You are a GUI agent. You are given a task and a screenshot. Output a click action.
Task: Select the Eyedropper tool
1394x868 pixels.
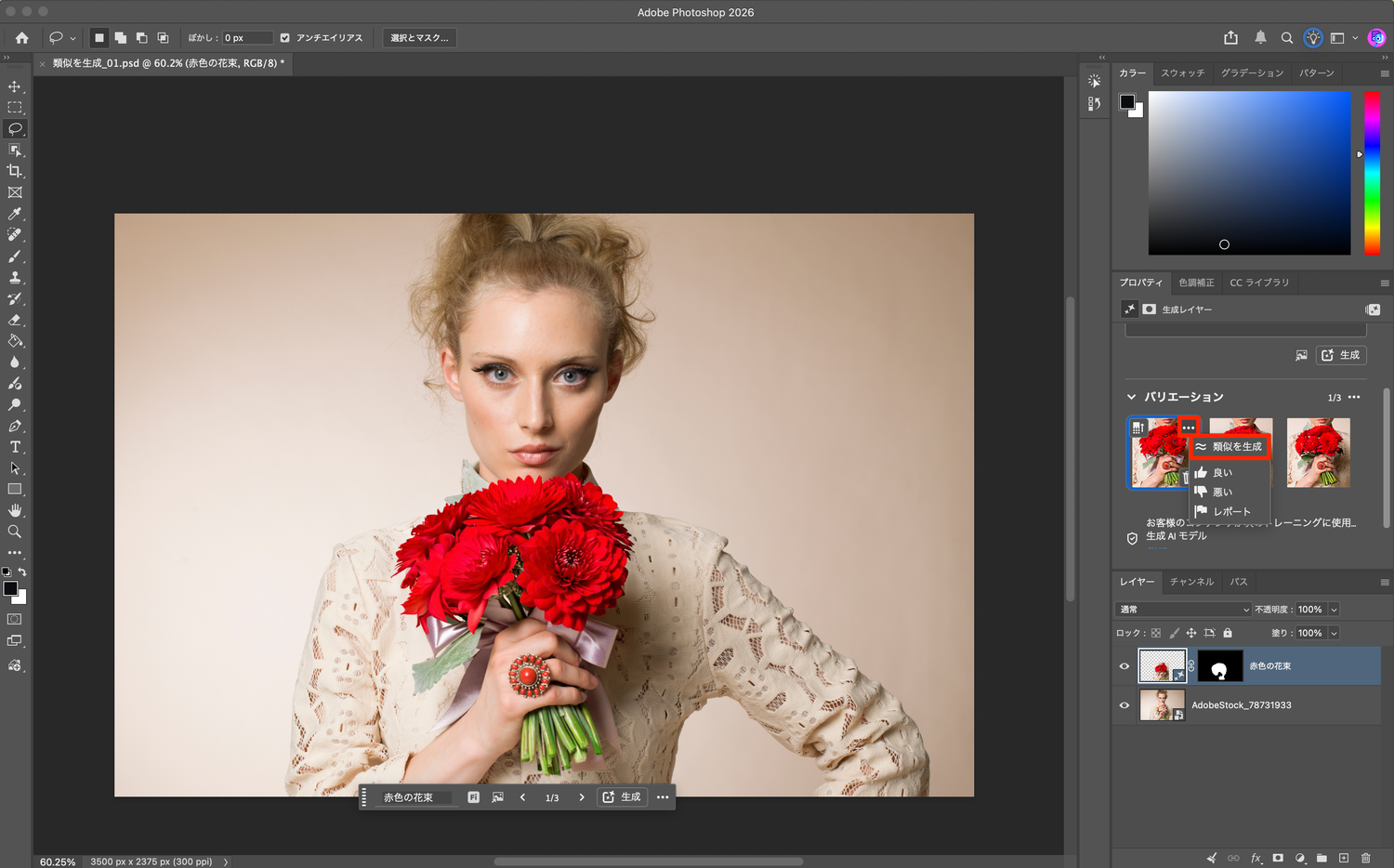pos(15,214)
